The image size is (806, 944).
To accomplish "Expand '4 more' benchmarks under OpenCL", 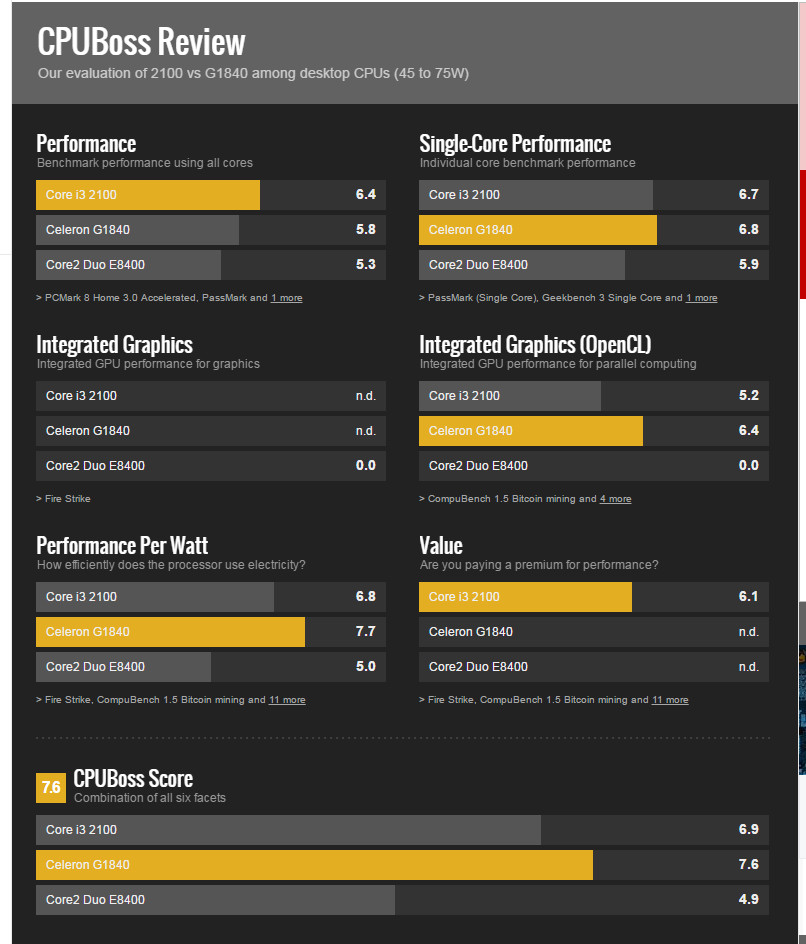I will coord(615,499).
